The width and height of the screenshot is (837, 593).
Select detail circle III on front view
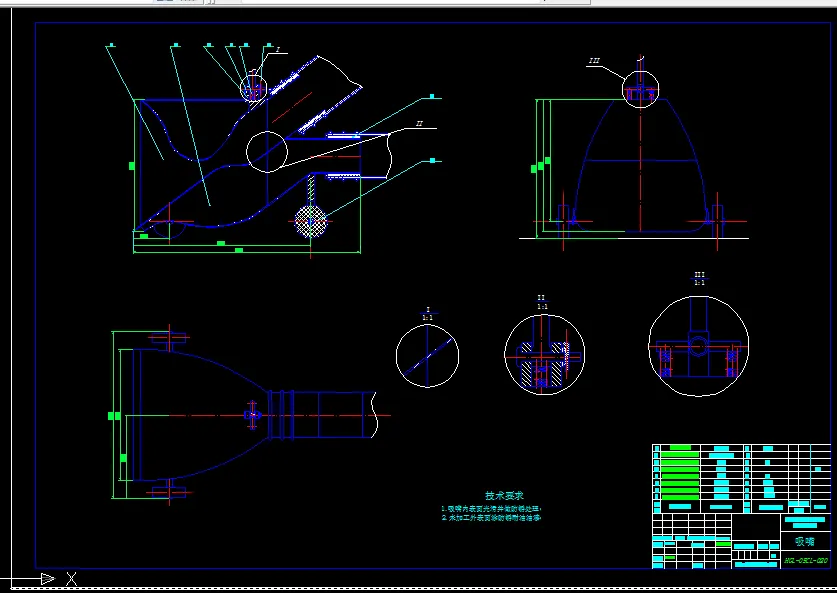tap(641, 89)
